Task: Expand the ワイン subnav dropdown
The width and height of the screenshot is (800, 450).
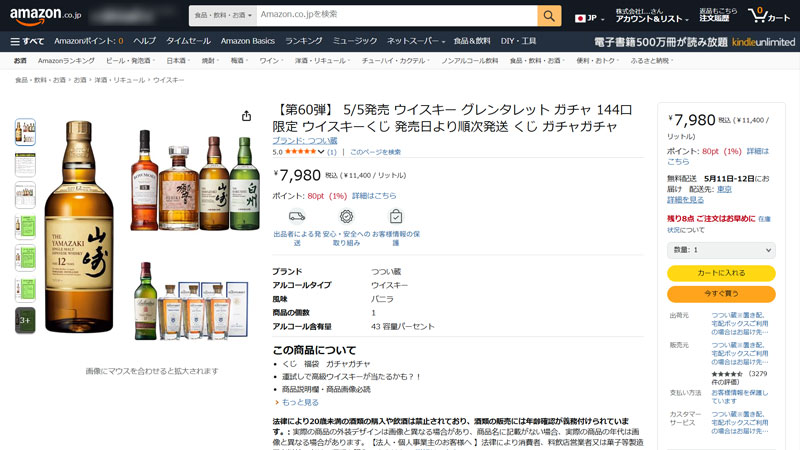Action: (270, 61)
